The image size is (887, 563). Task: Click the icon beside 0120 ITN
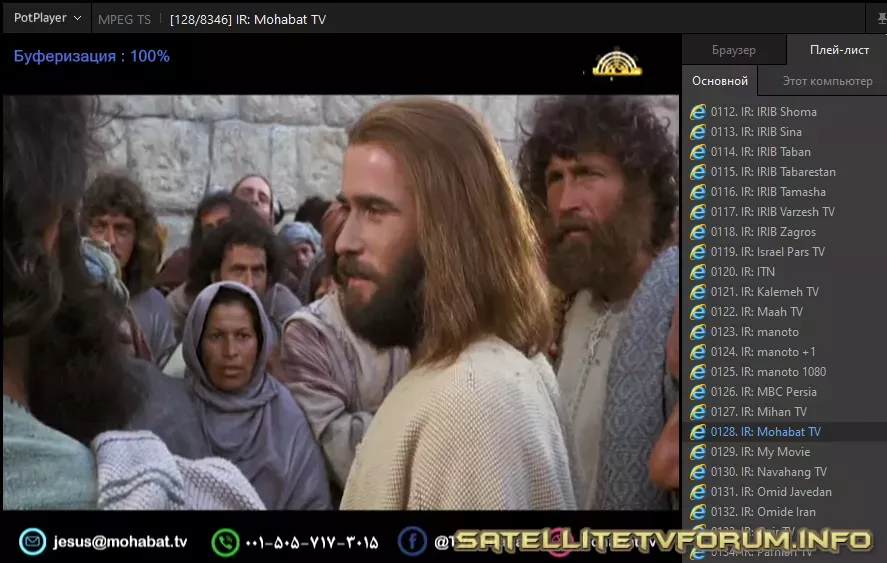coord(698,272)
